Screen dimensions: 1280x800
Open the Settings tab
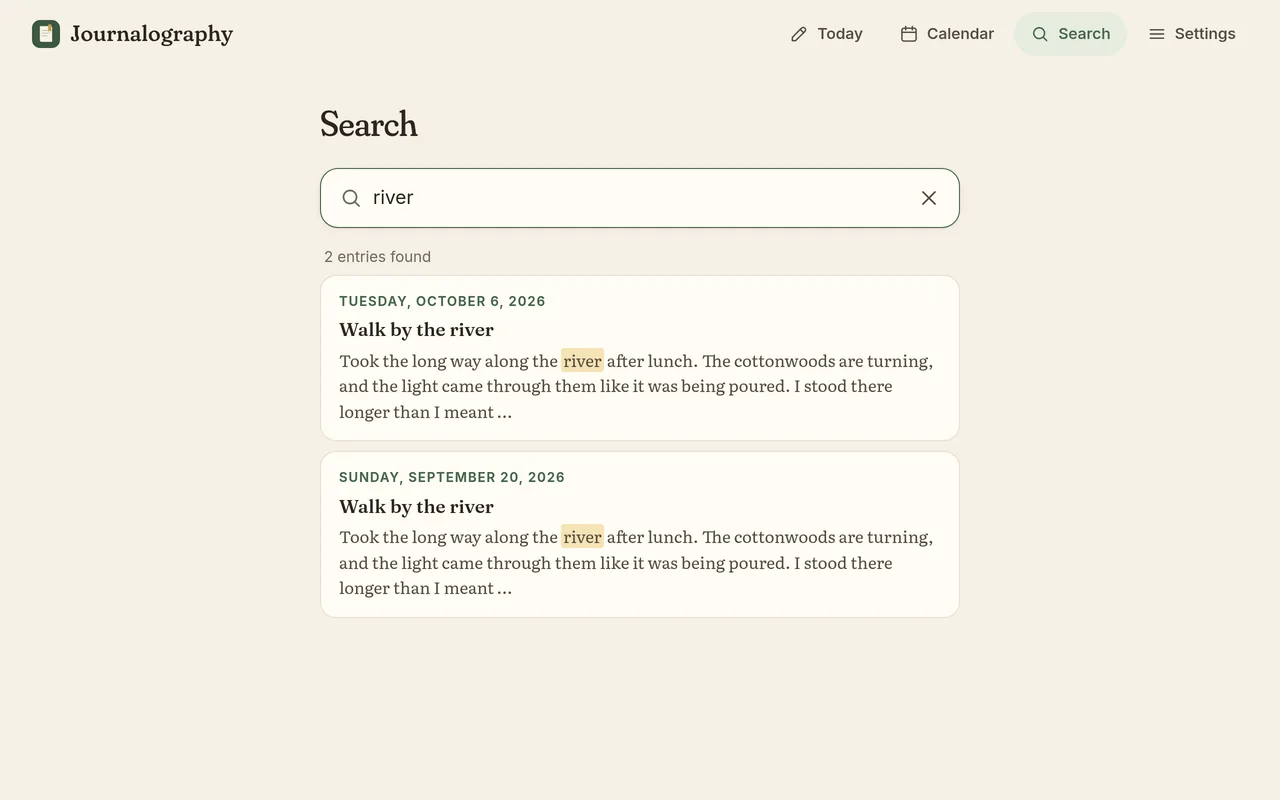point(1192,34)
